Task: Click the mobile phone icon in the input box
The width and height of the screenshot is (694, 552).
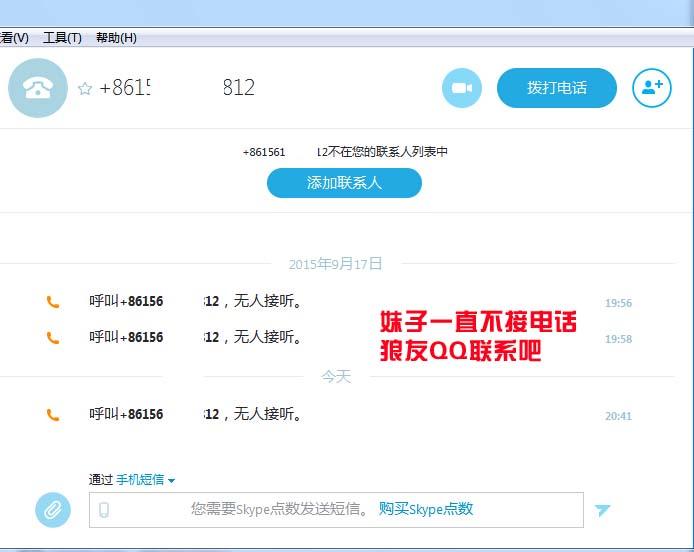Action: coord(104,510)
